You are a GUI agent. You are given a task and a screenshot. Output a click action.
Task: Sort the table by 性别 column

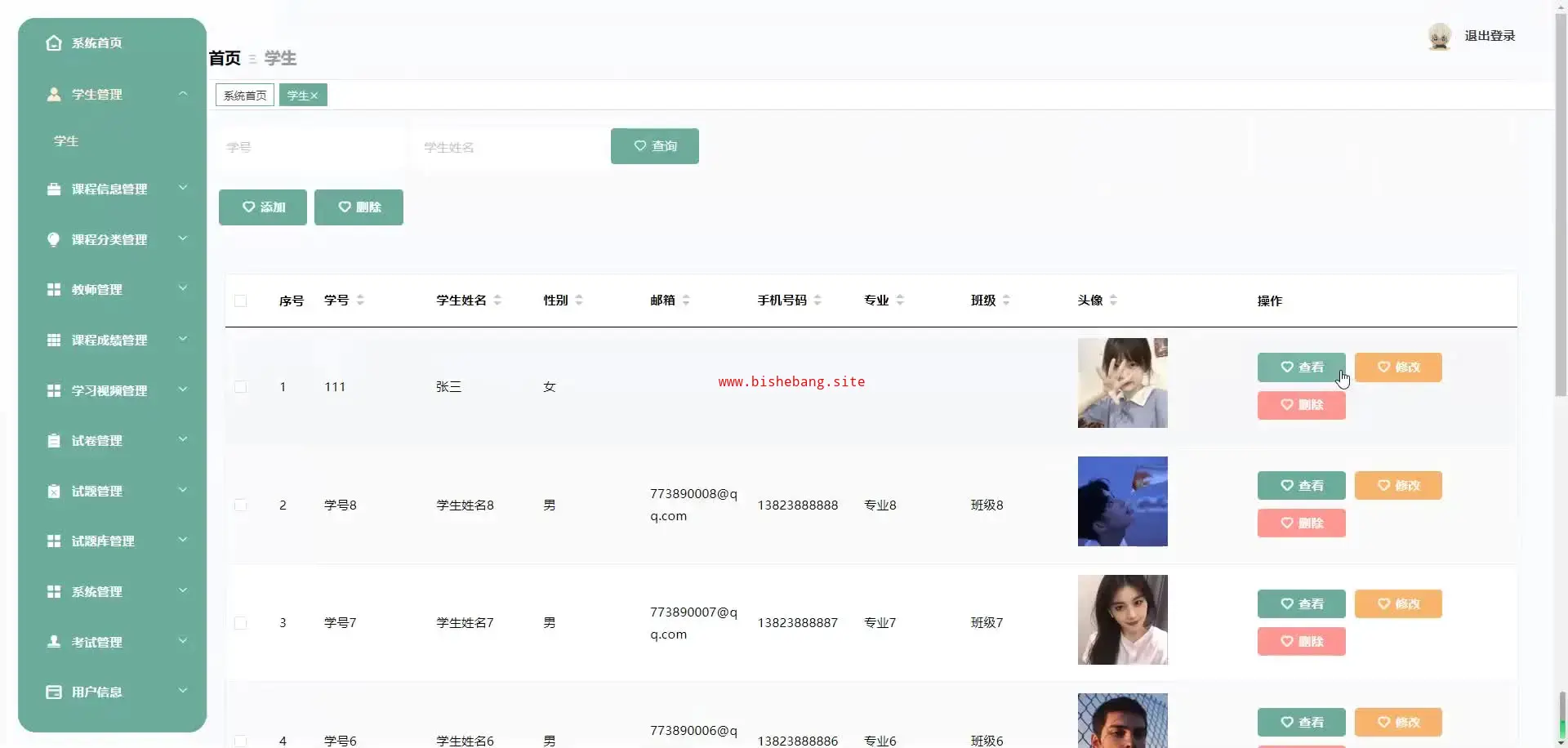click(579, 301)
